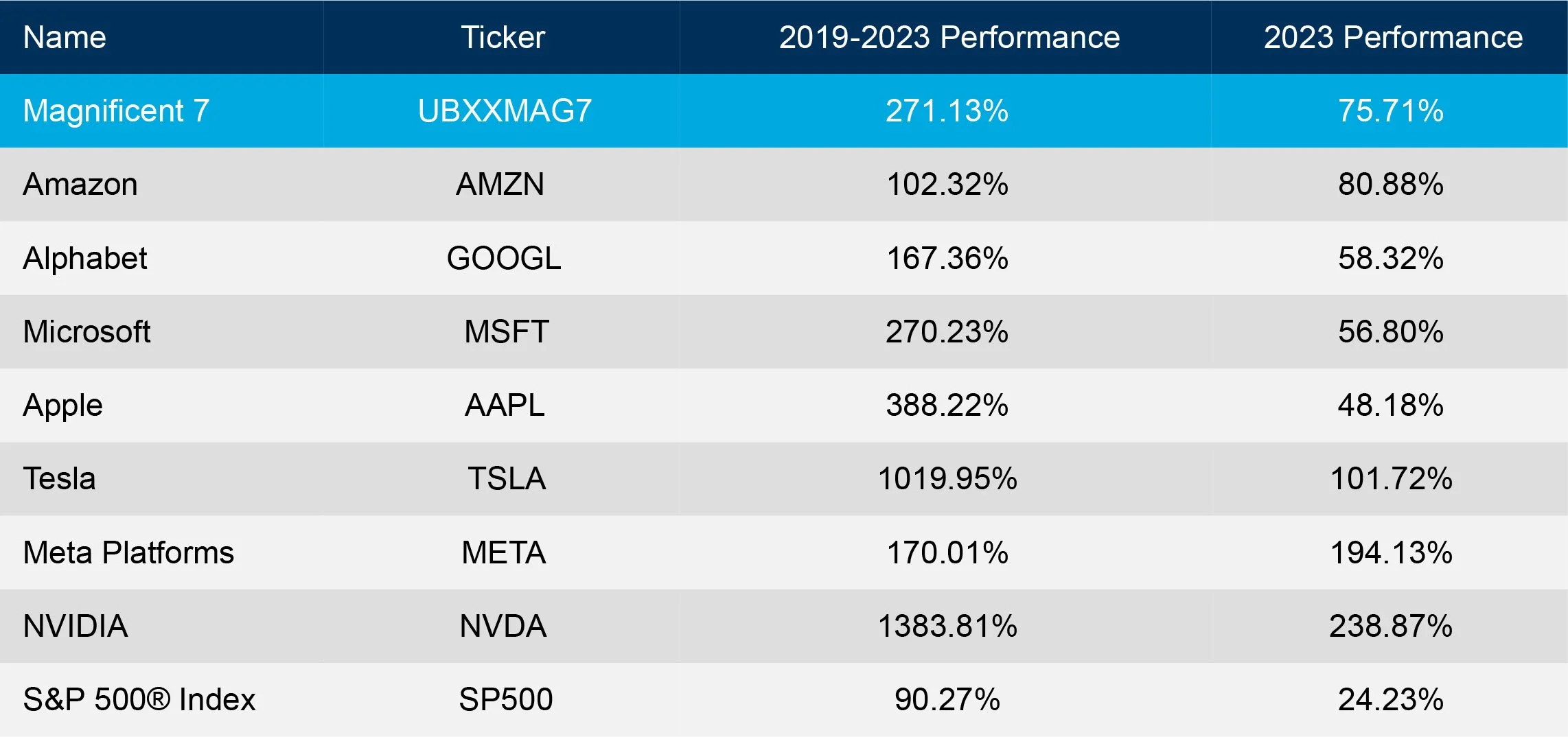Click the Name column header

coord(65,37)
